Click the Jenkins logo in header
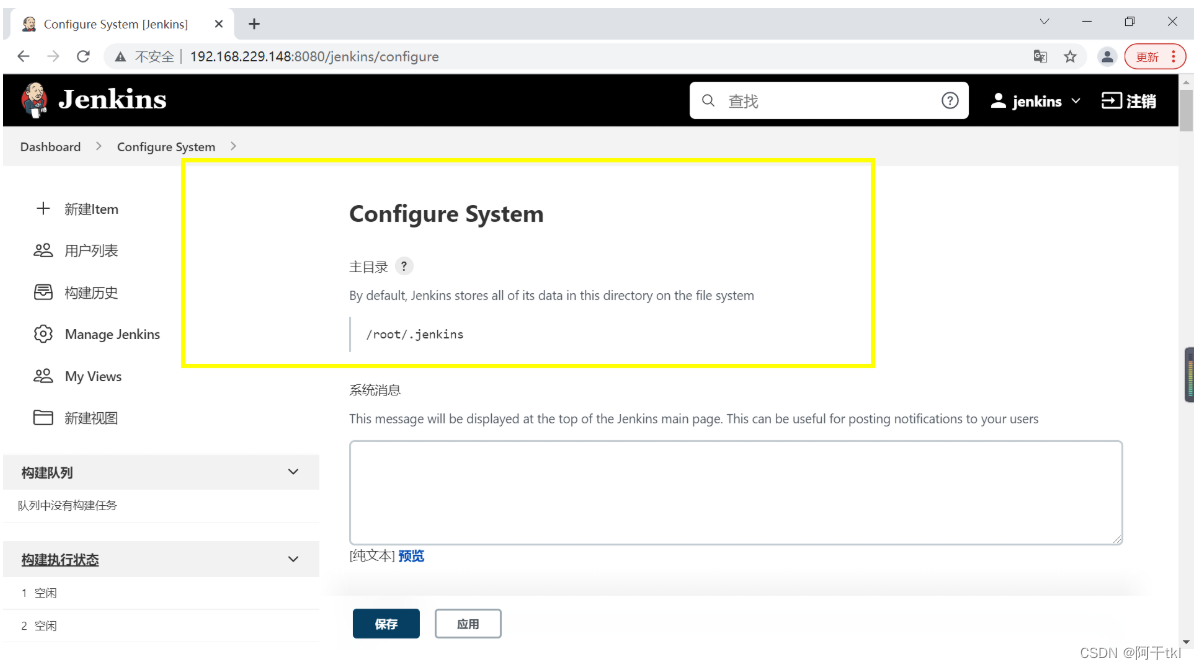The image size is (1196, 669). coord(93,100)
